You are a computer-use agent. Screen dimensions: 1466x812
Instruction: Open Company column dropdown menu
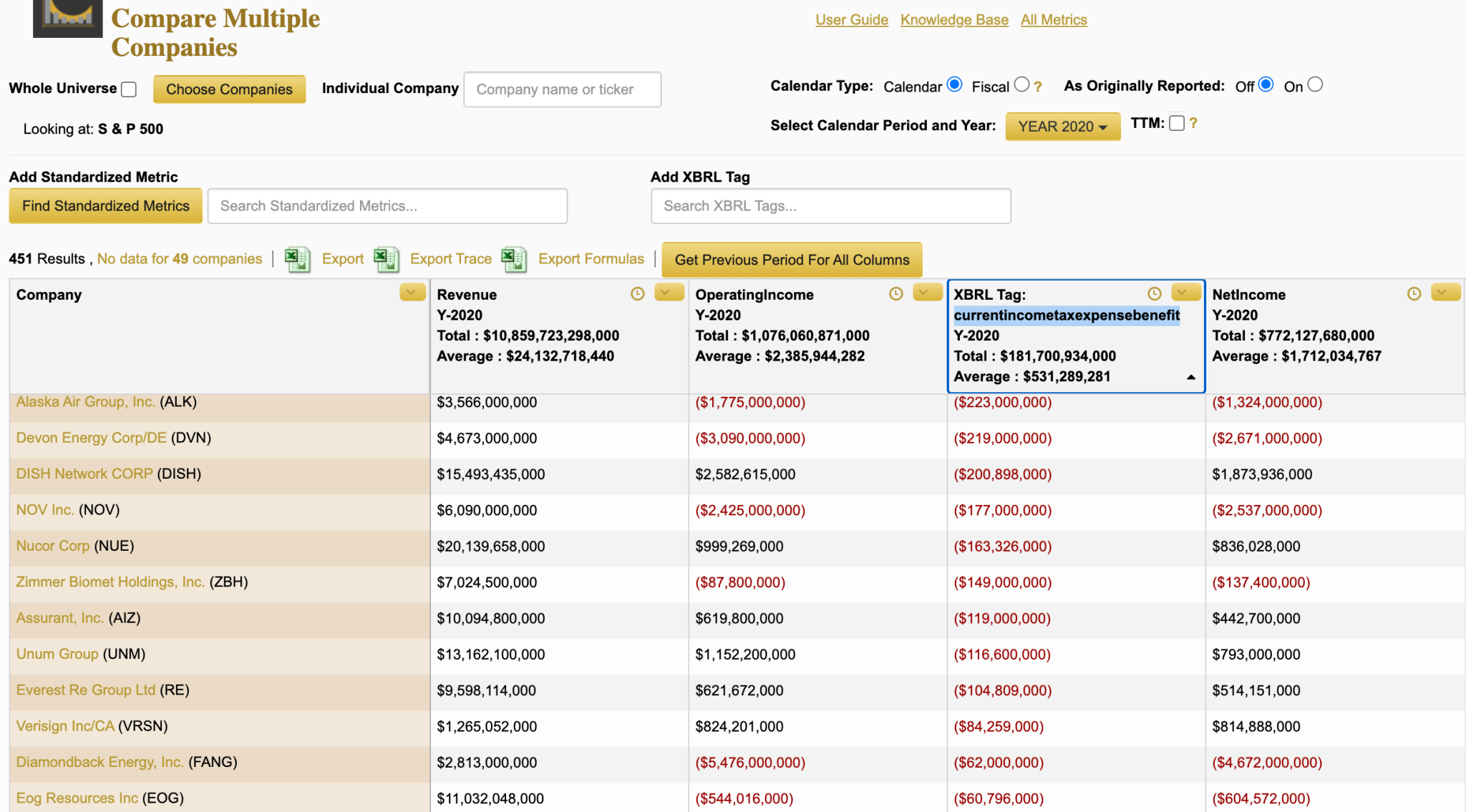(x=412, y=293)
